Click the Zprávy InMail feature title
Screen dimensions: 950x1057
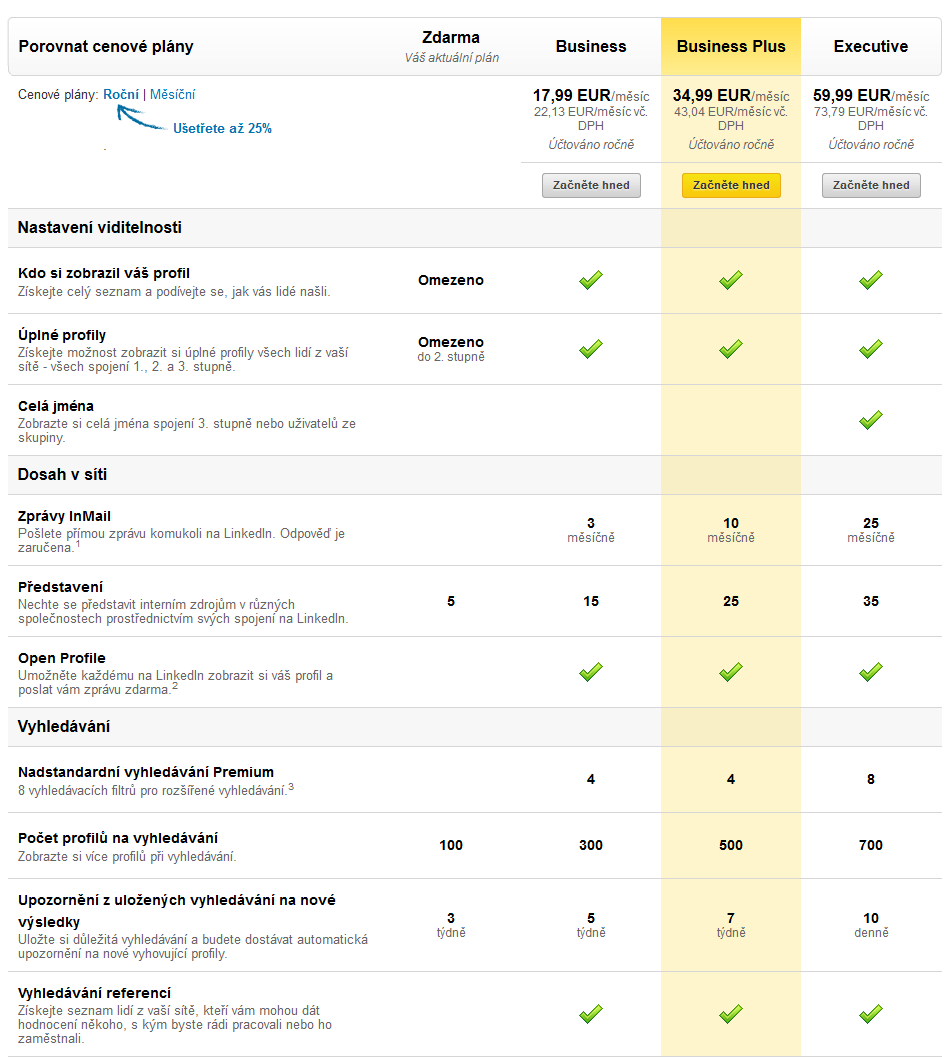(x=65, y=516)
